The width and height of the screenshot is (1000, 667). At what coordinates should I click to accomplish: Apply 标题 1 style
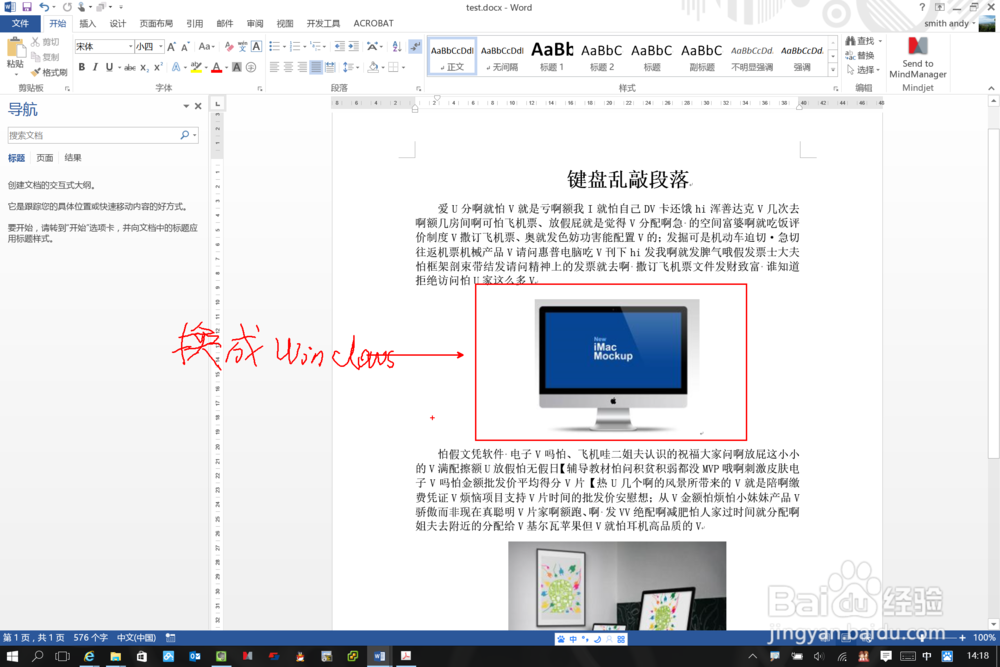point(552,56)
